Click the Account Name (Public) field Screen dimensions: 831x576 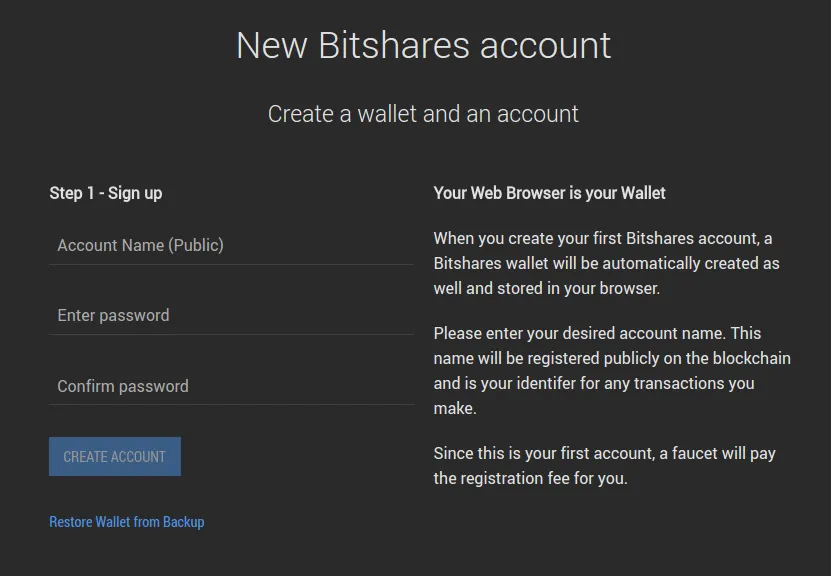[x=231, y=245]
